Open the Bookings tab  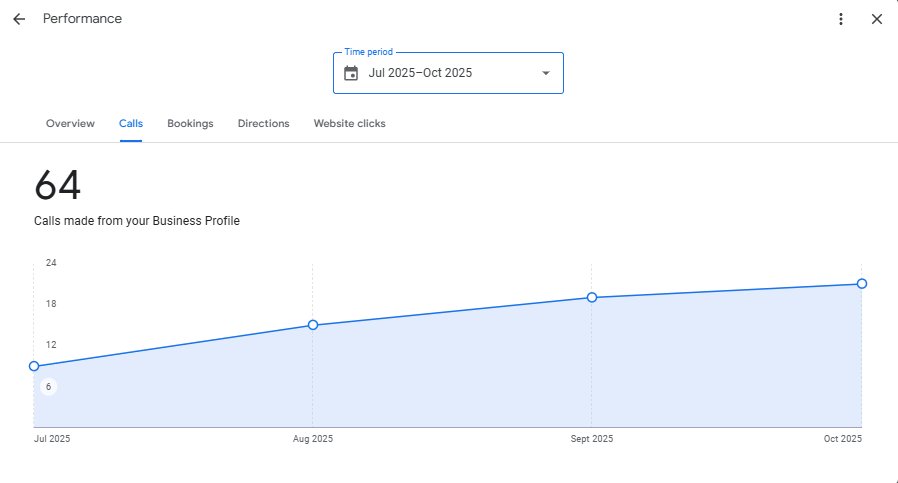[x=190, y=123]
